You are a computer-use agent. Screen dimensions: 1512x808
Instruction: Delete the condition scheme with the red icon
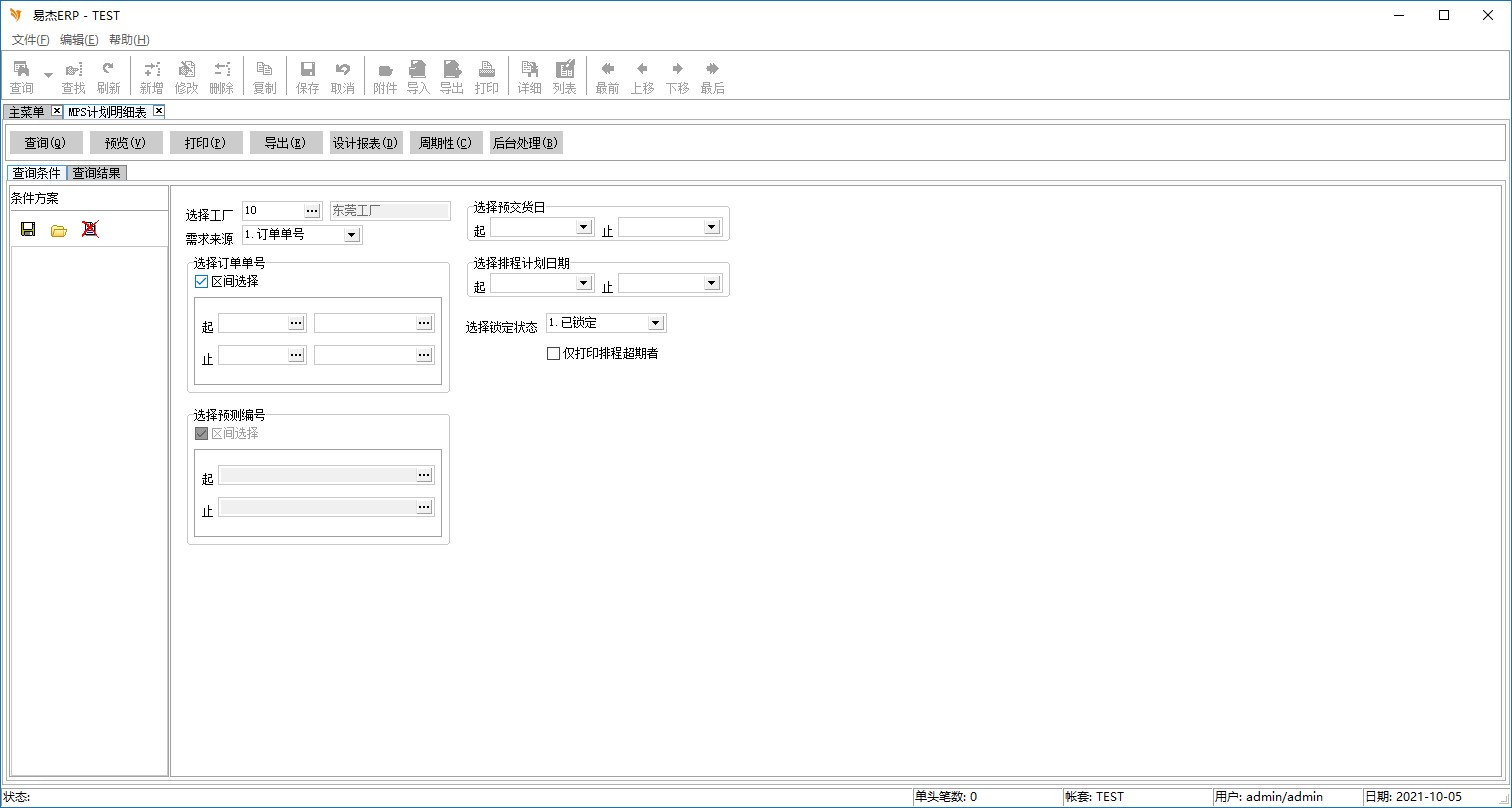point(90,229)
